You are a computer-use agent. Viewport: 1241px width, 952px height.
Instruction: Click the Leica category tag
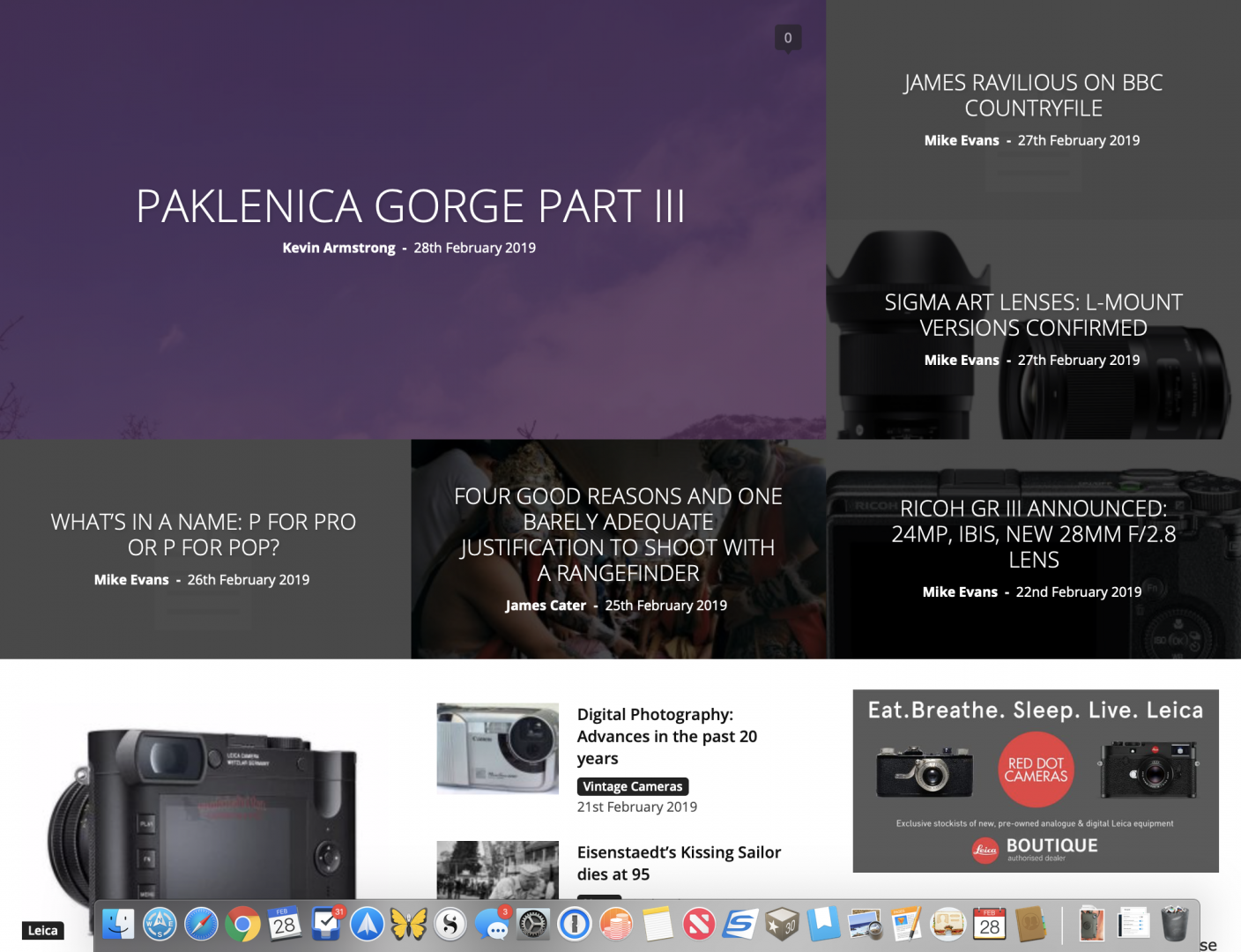(x=42, y=931)
